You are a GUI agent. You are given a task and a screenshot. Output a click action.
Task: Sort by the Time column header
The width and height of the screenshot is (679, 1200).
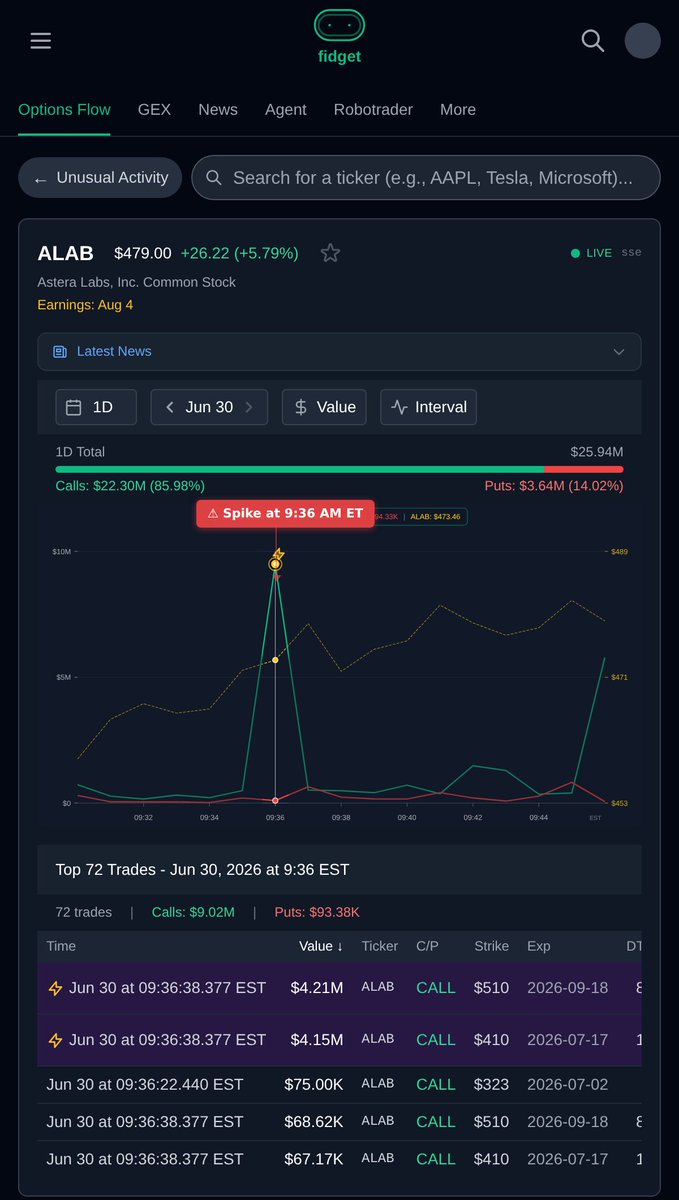pos(61,946)
